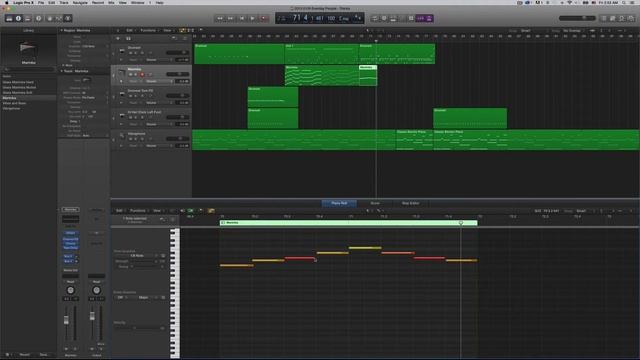Click the Rewind transport button
This screenshot has height=360, width=640.
(220, 18)
